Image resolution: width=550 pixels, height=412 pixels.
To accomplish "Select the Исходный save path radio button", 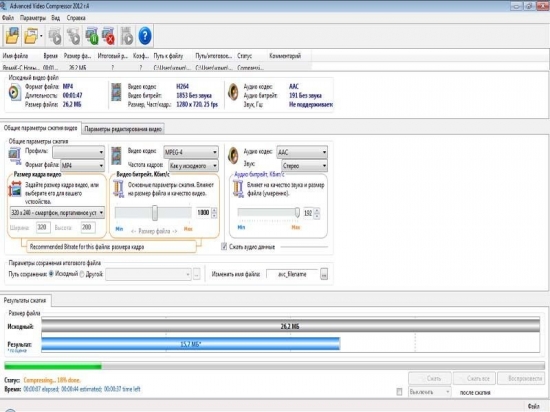I will point(52,274).
